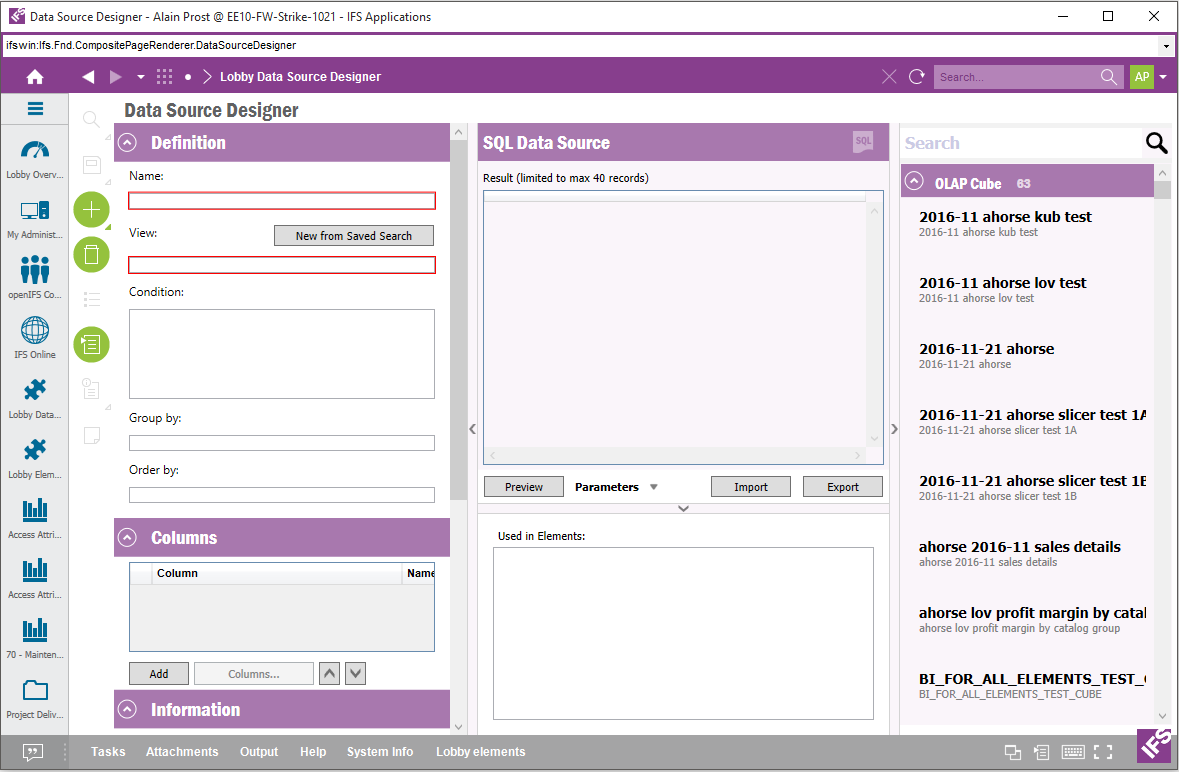Viewport: 1179px width, 772px height.
Task: Open System Info in bottom bar
Action: click(x=379, y=752)
